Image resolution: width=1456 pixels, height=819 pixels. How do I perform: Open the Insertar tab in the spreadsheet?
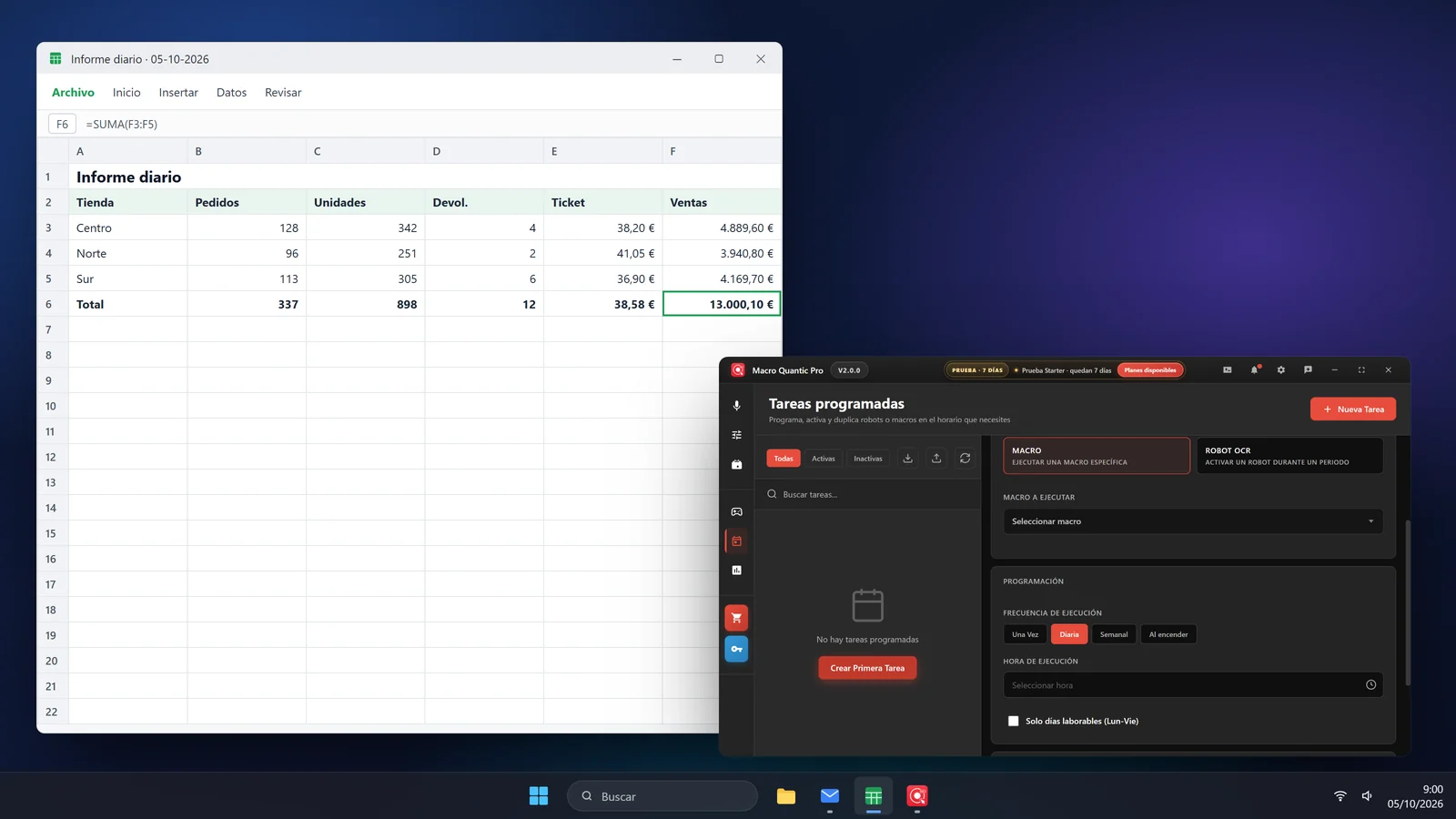tap(178, 93)
